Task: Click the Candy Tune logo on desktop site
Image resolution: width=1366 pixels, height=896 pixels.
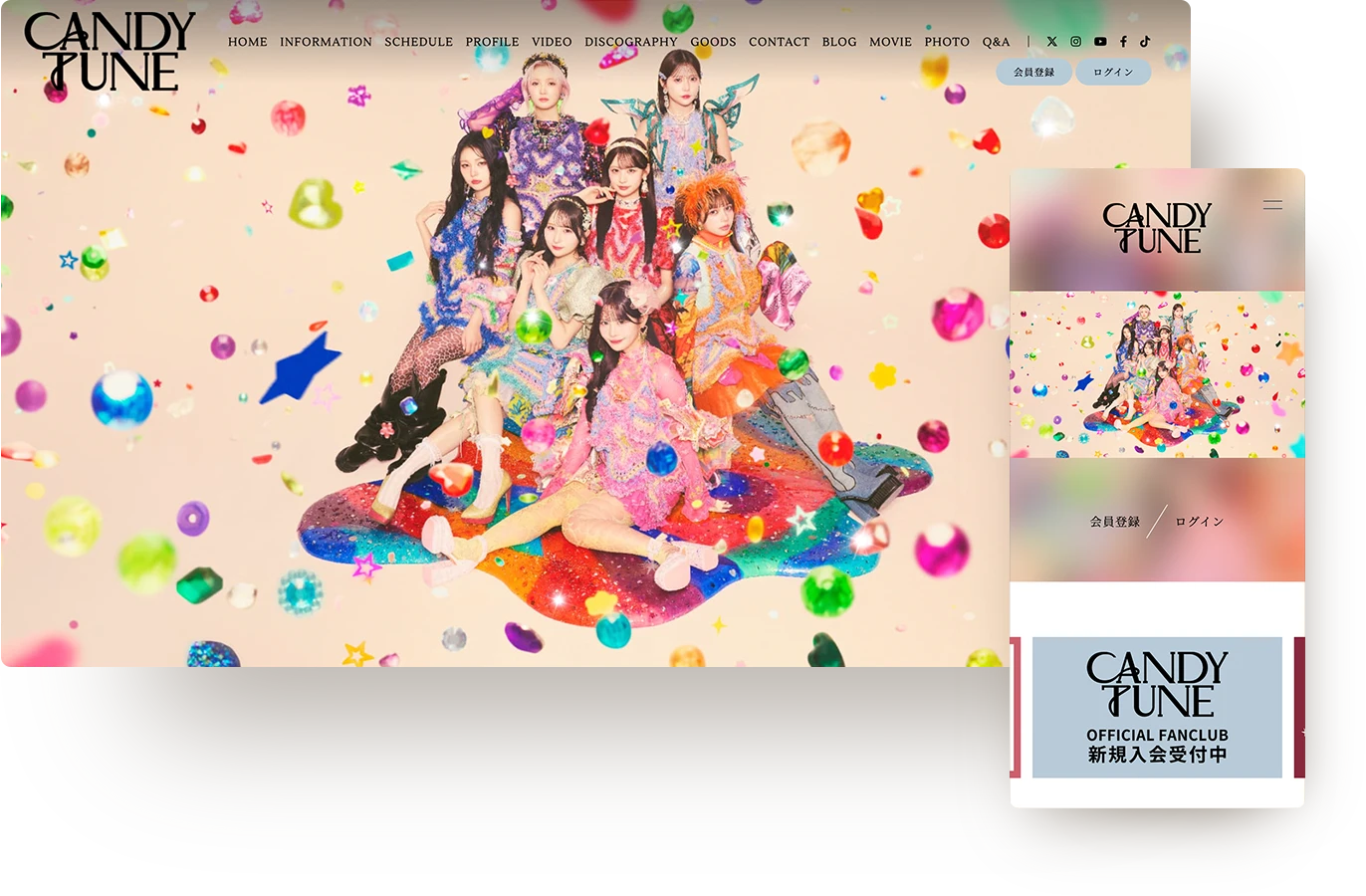Action: [109, 52]
